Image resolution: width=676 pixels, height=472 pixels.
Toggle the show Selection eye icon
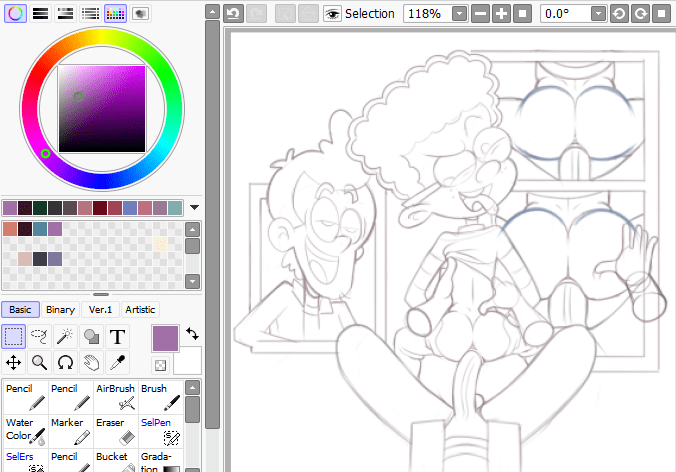[x=332, y=14]
